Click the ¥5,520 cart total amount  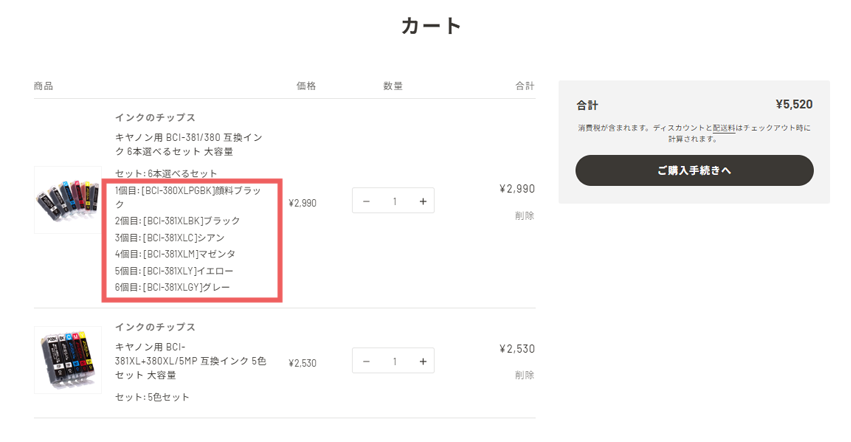tap(793, 104)
